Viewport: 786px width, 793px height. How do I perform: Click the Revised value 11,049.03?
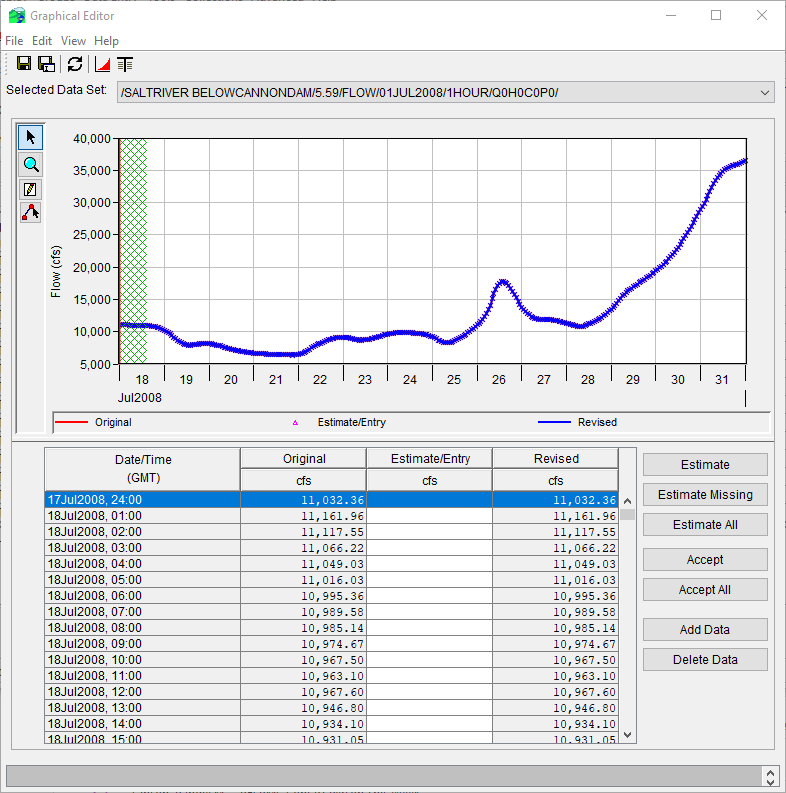coord(555,564)
